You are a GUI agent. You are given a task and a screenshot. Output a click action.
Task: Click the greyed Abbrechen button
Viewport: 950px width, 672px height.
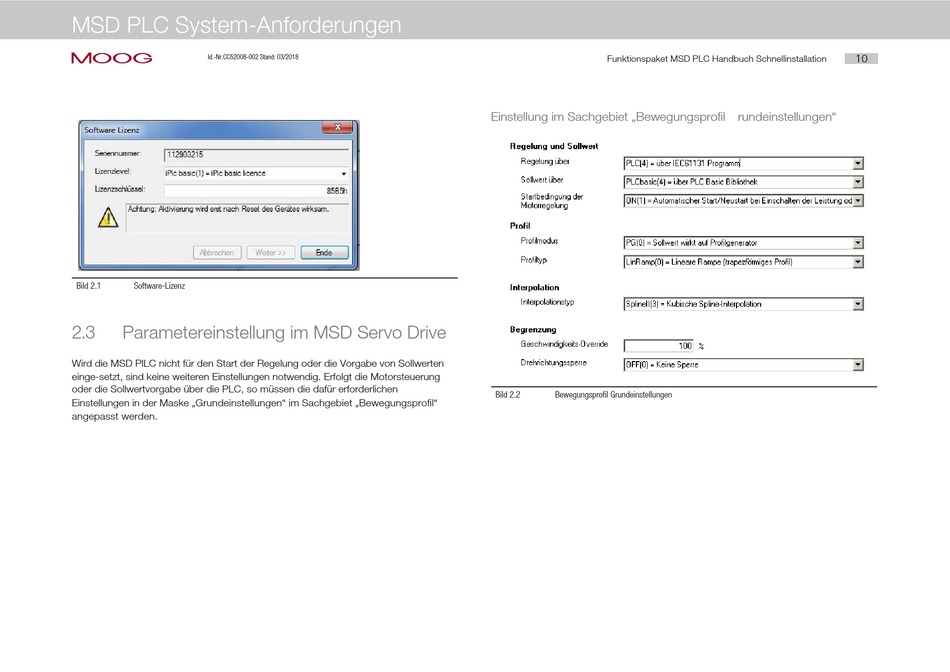[217, 253]
